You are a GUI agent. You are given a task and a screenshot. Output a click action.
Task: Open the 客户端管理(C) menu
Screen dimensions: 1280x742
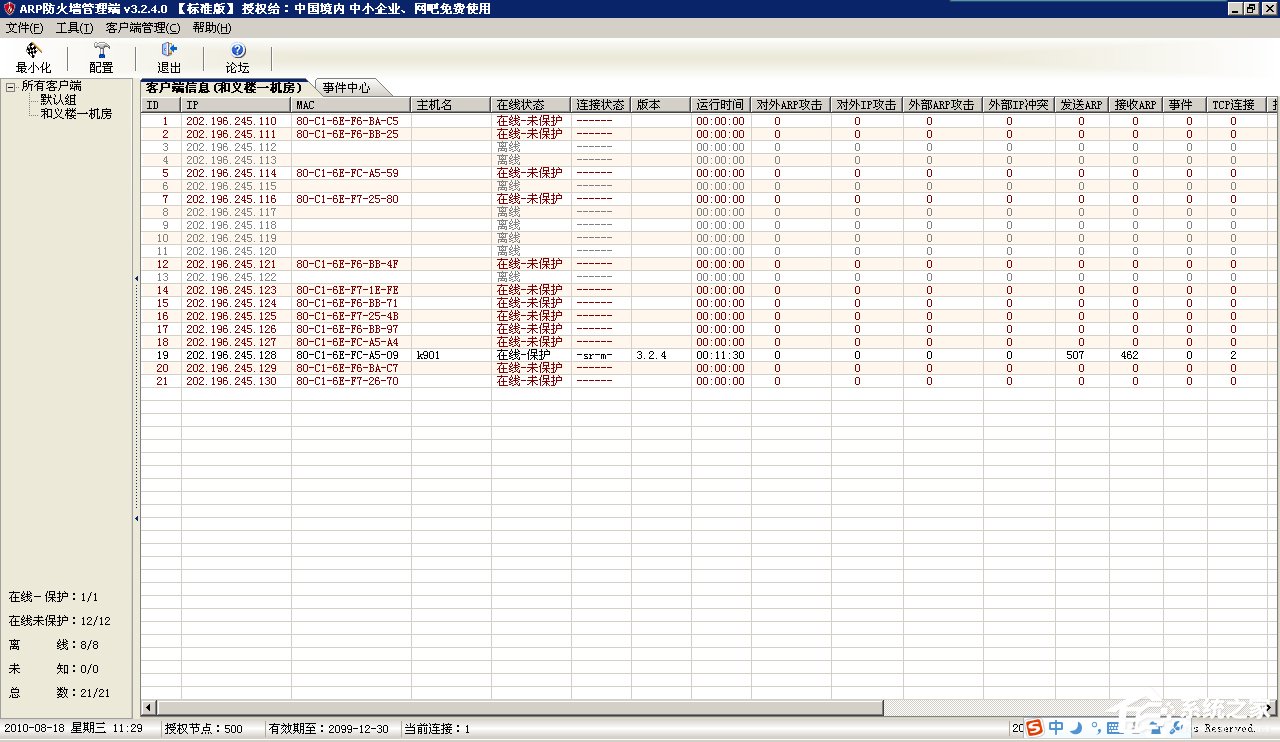point(143,28)
